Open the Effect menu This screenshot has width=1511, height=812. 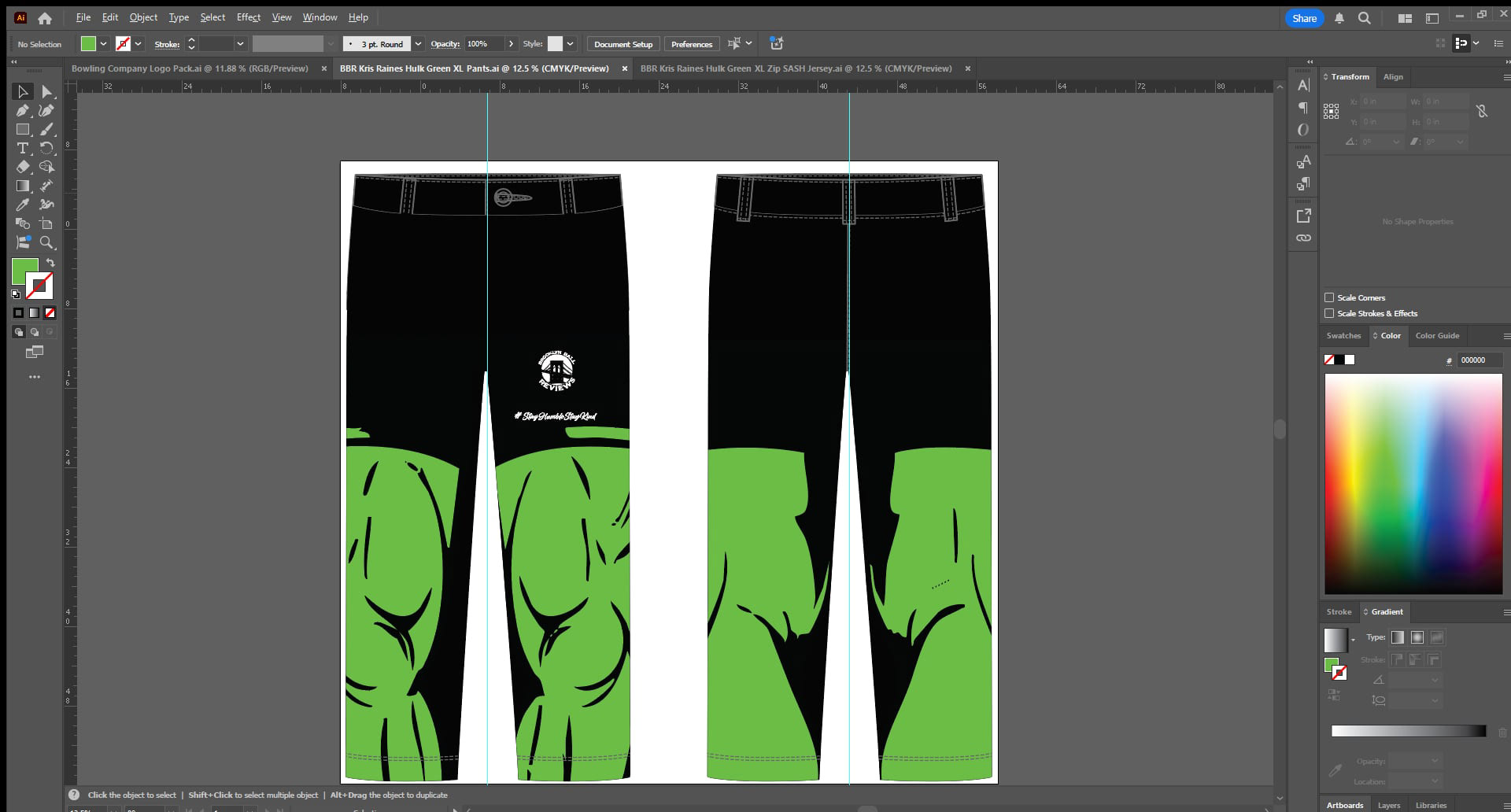[249, 17]
